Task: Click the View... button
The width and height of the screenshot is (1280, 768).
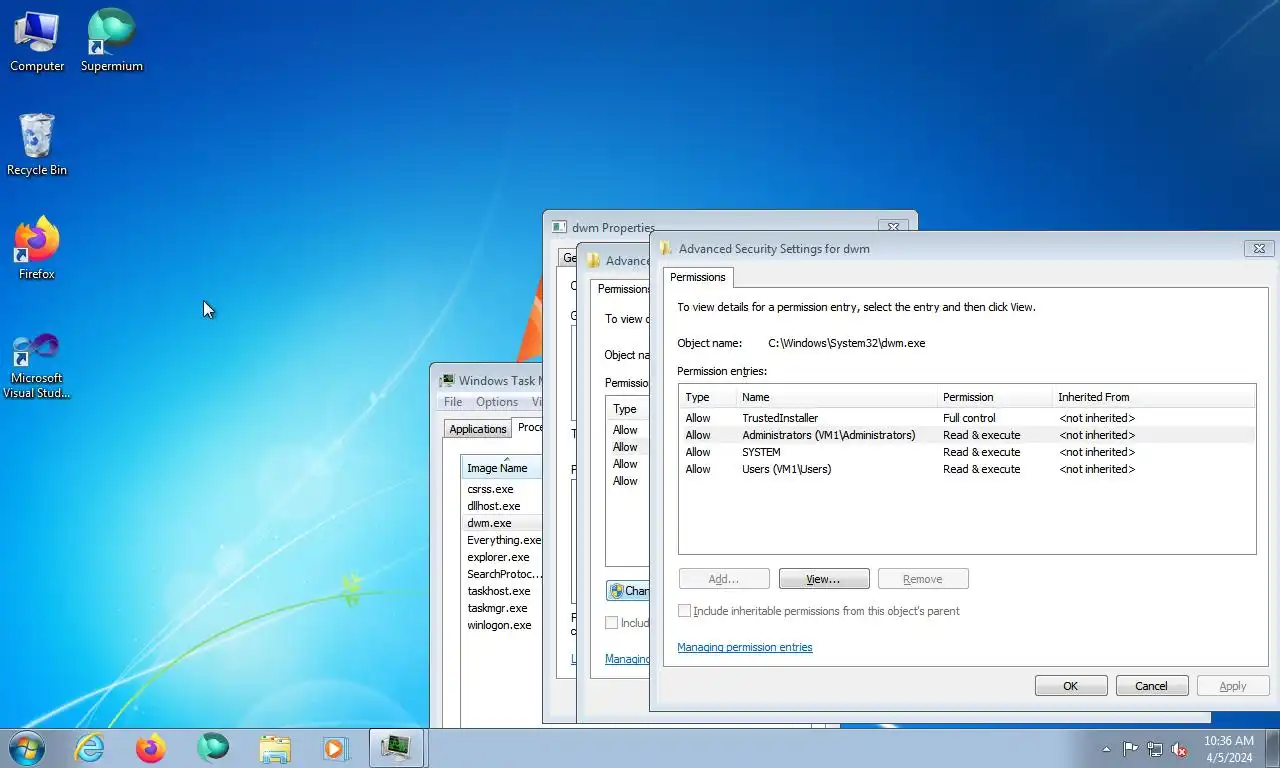Action: point(824,579)
